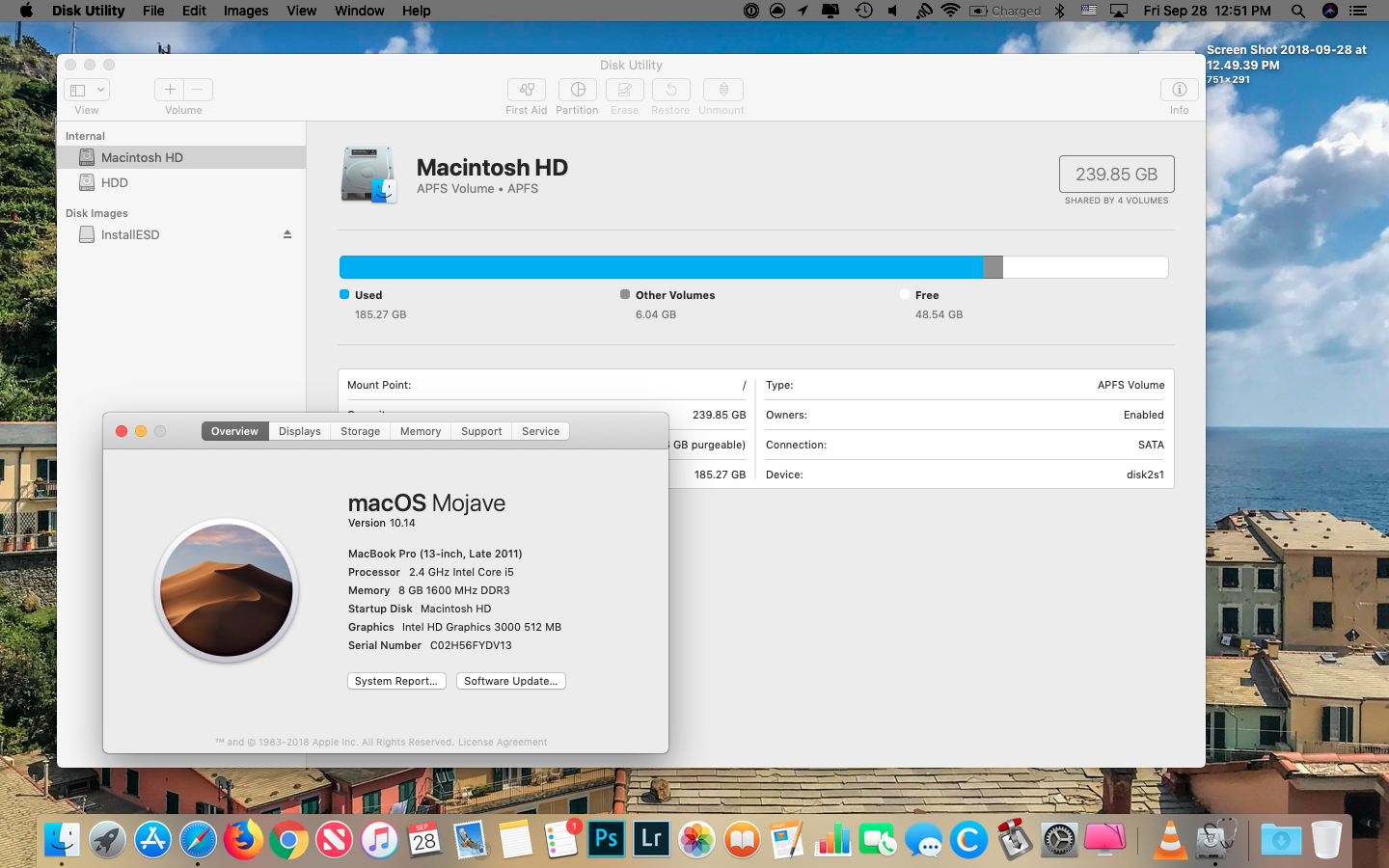Click the macOS Mojave desert logo
Image resolution: width=1389 pixels, height=868 pixels.
(227, 590)
